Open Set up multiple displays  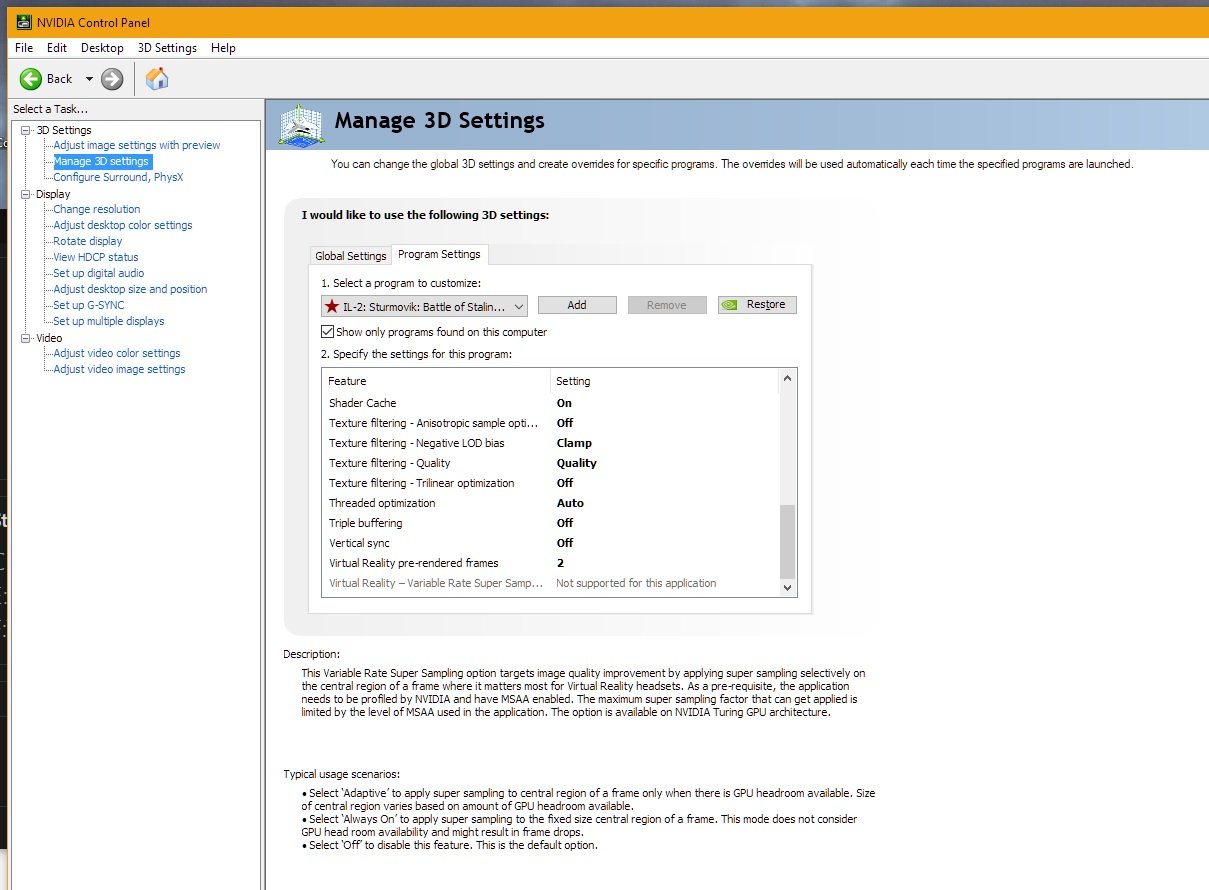click(x=109, y=321)
